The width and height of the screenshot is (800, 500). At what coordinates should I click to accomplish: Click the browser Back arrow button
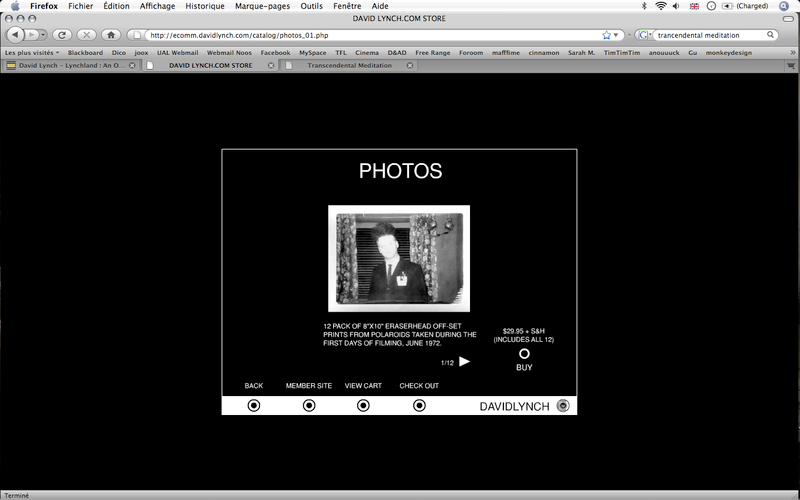click(x=15, y=35)
